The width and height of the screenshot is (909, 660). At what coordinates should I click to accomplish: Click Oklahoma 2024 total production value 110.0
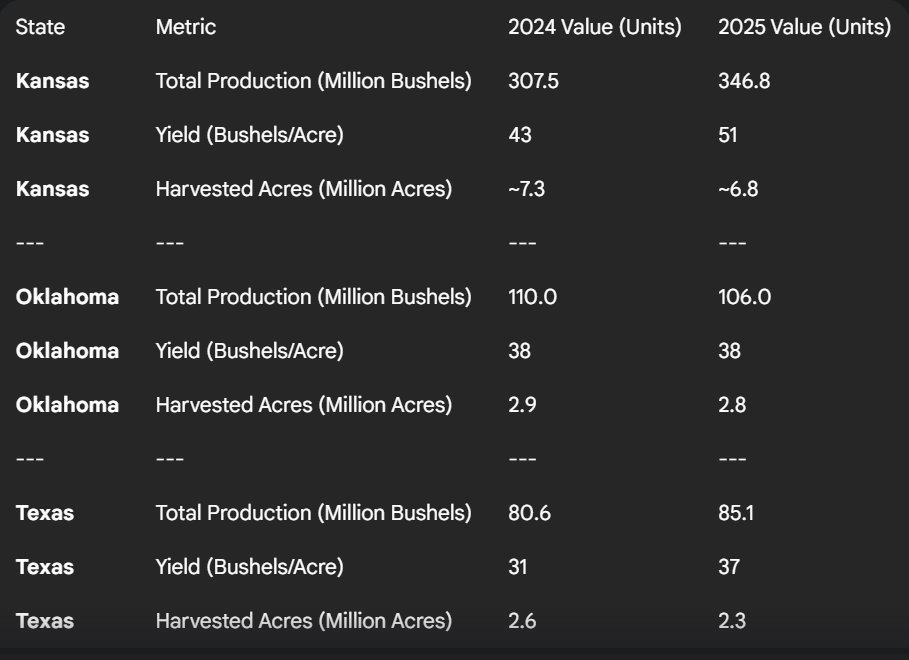click(530, 298)
